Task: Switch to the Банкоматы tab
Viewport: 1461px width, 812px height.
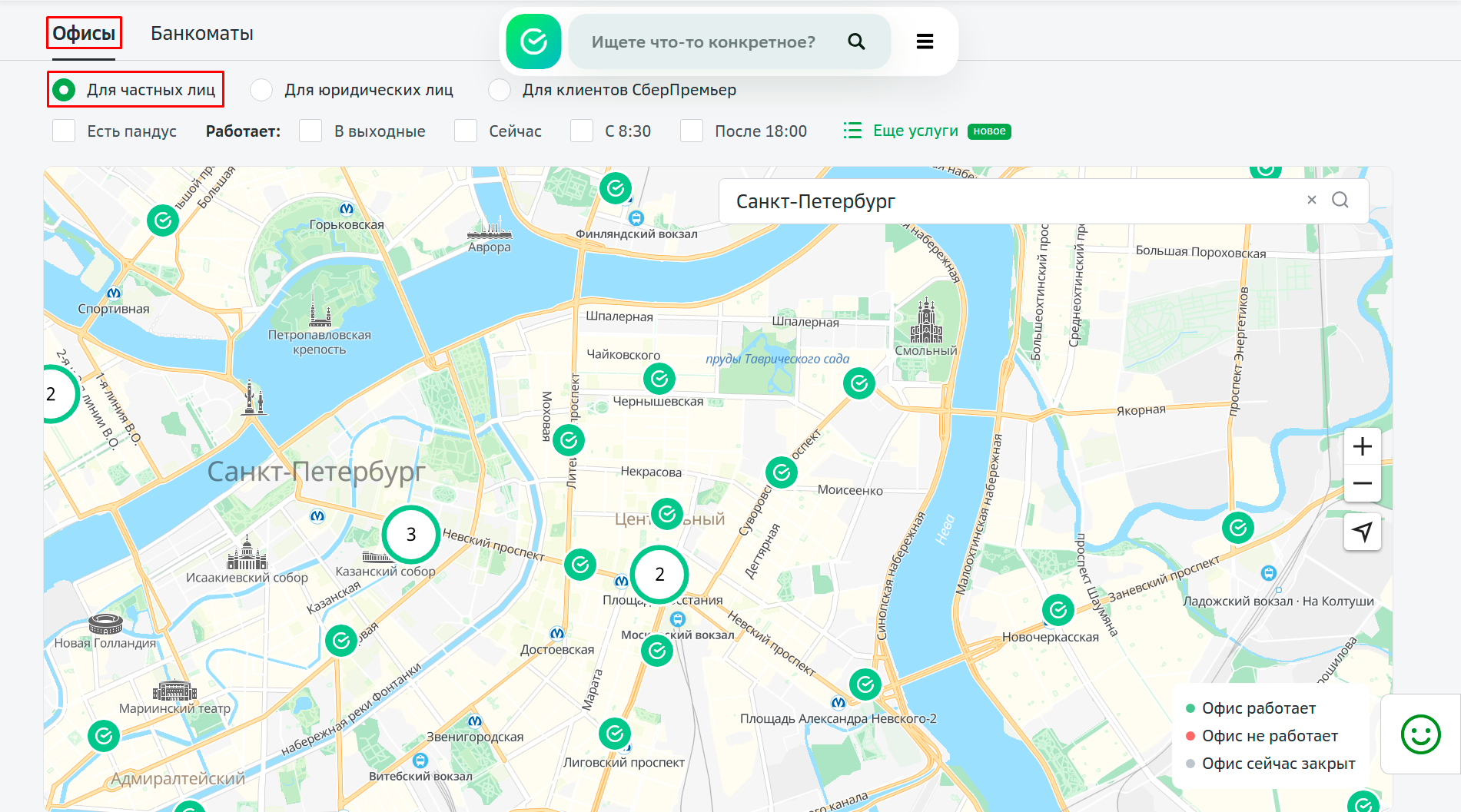Action: [201, 34]
